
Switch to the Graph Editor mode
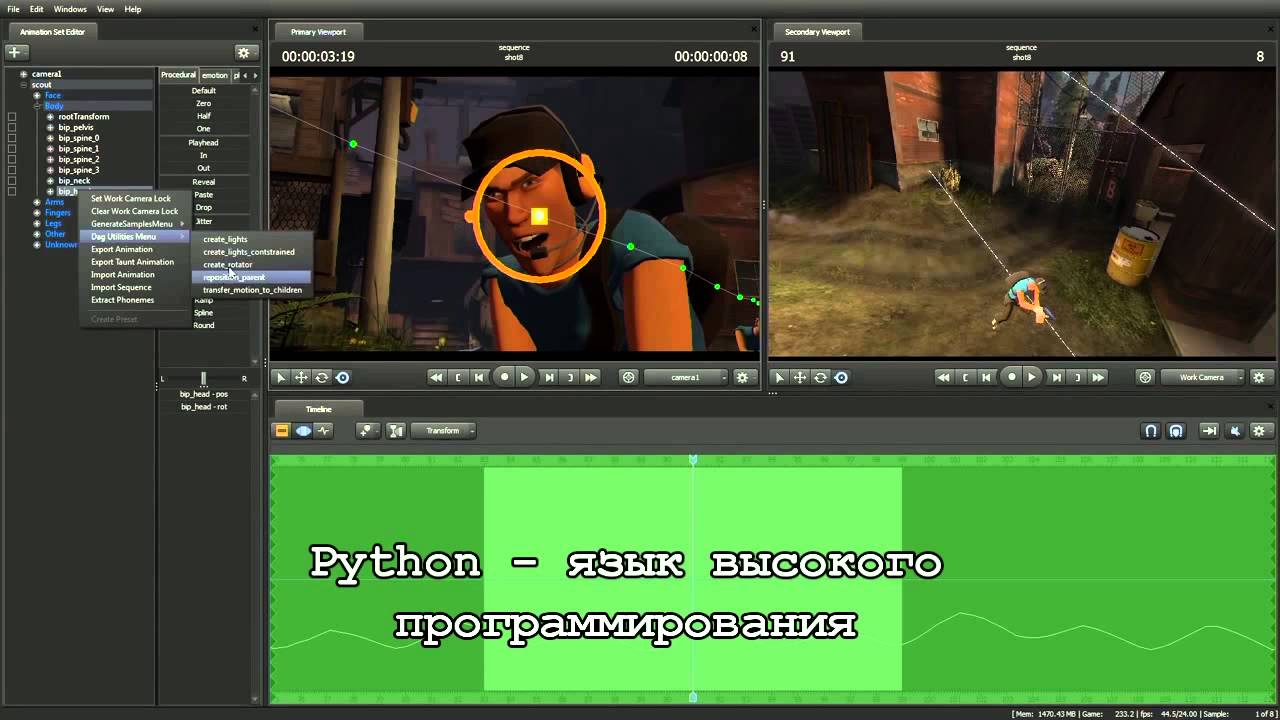(323, 431)
